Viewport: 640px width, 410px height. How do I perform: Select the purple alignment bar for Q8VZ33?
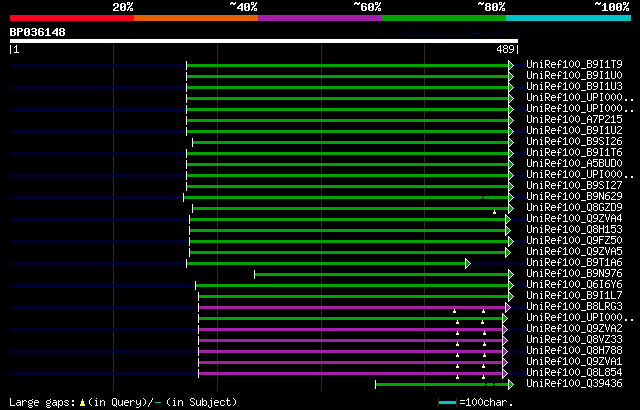point(351,340)
